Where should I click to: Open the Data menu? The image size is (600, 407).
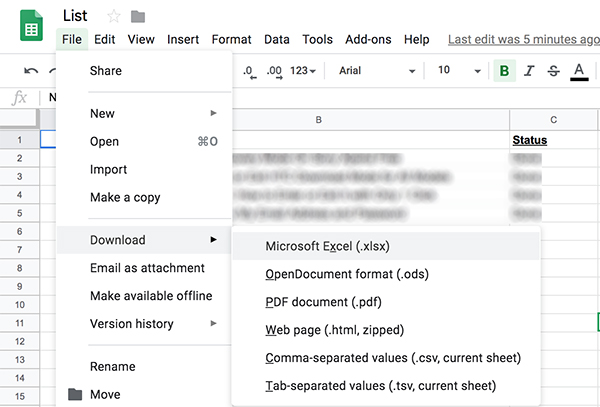[x=277, y=39]
